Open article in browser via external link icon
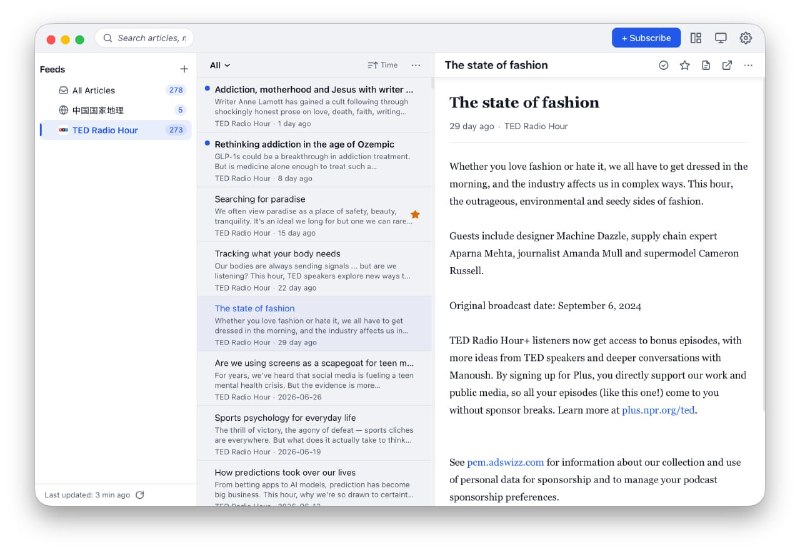 (727, 65)
